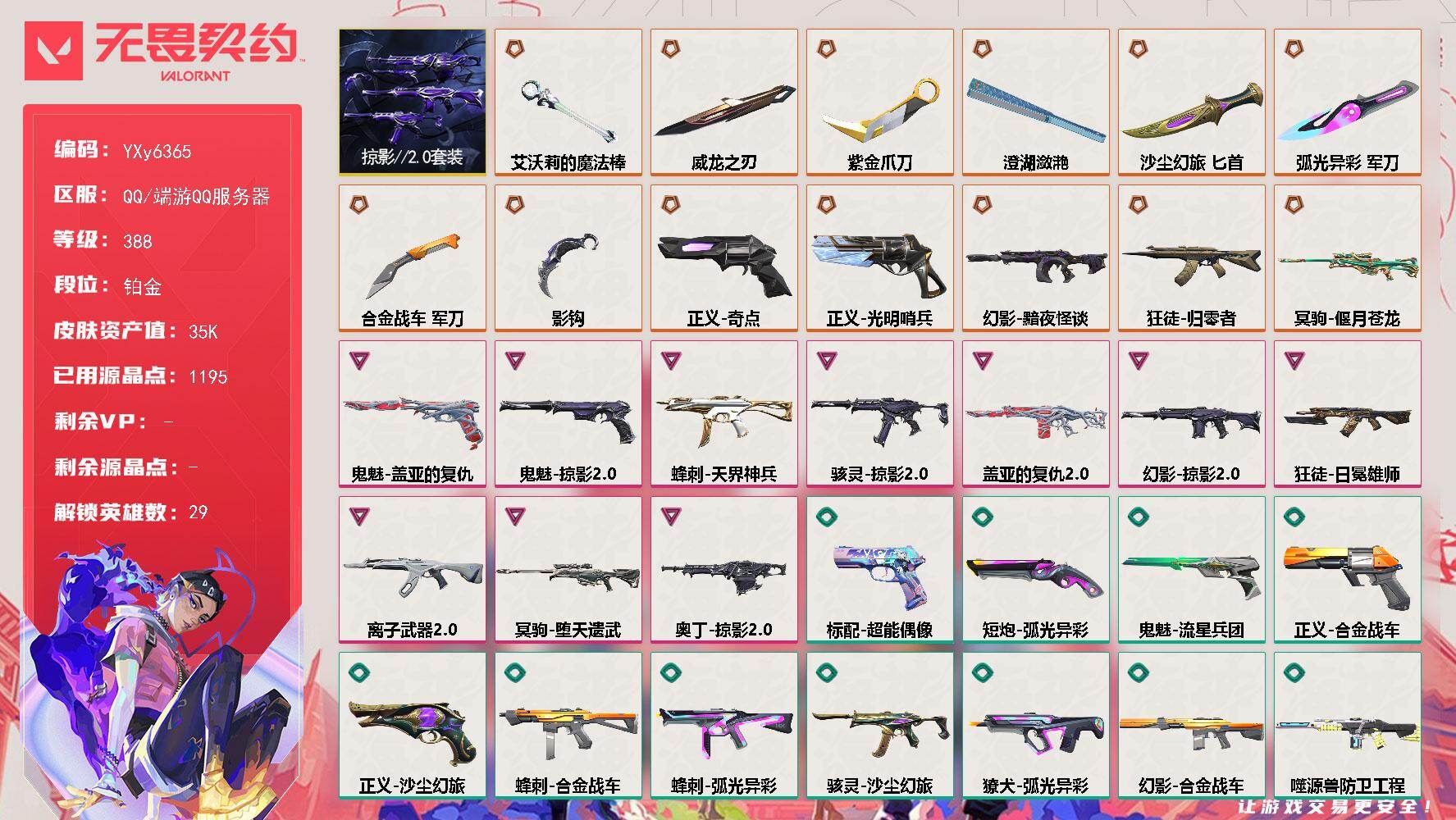Image resolution: width=1456 pixels, height=820 pixels.
Task: Click the triangle tier badge on 离子武器2.0
Action: pyautogui.click(x=359, y=517)
